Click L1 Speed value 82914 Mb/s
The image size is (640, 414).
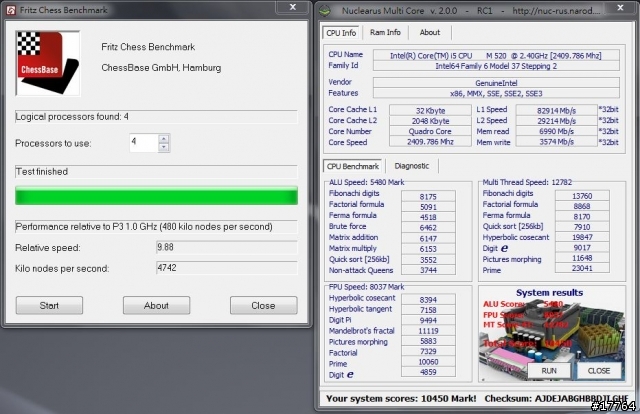tap(557, 111)
